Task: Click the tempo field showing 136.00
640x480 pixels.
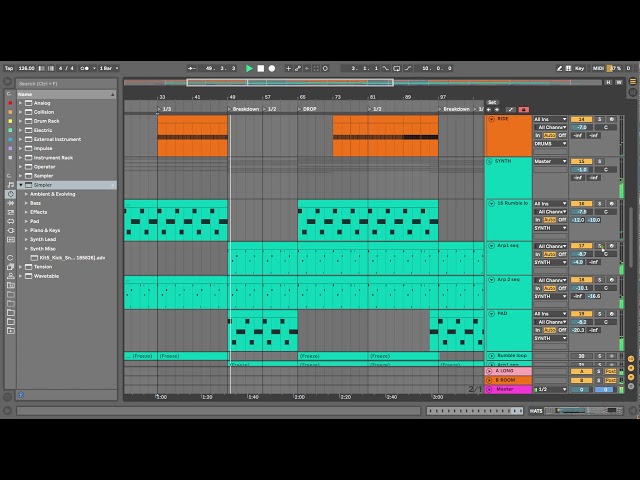Action: pos(27,68)
